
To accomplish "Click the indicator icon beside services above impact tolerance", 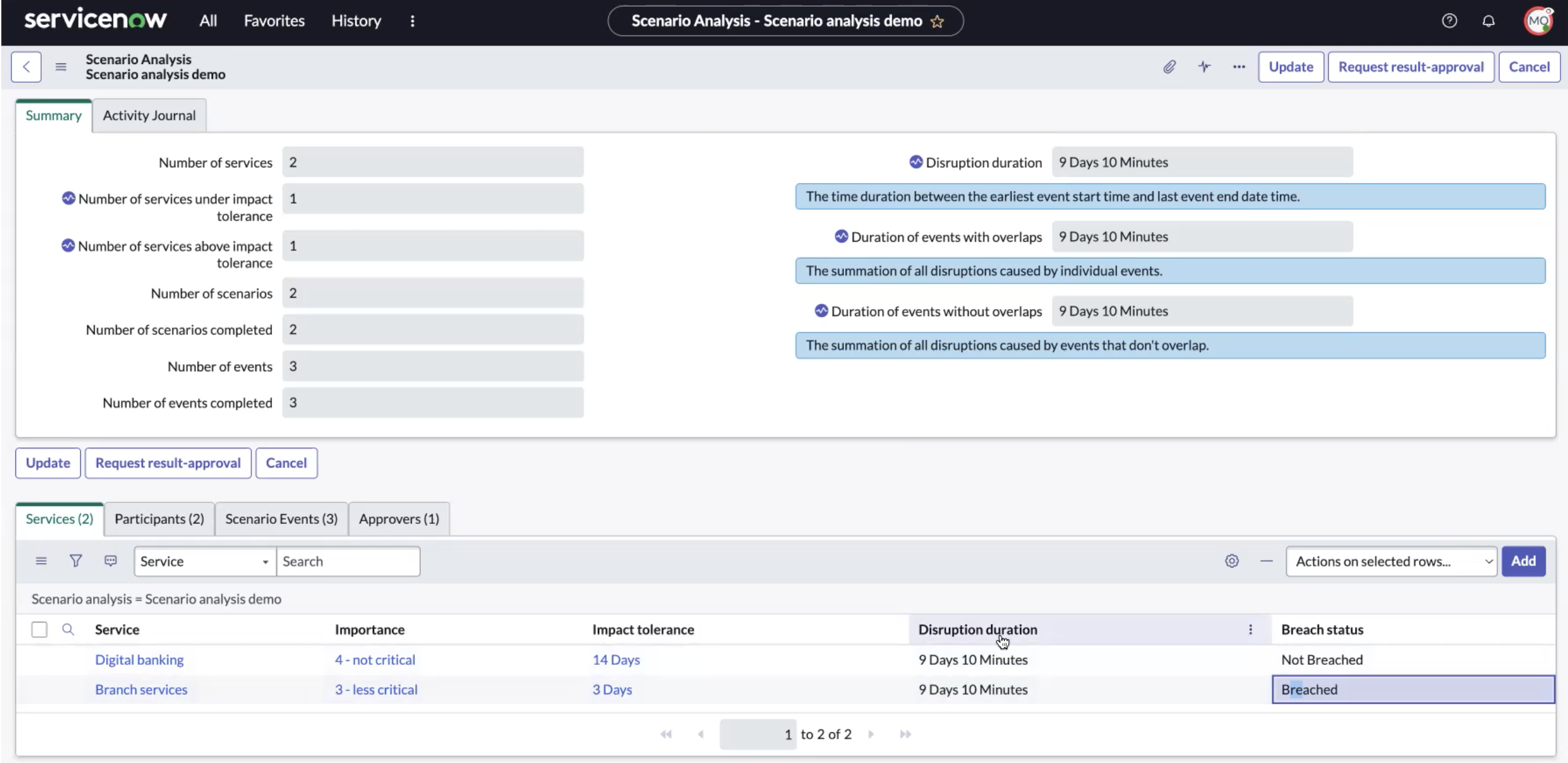I will pos(68,246).
